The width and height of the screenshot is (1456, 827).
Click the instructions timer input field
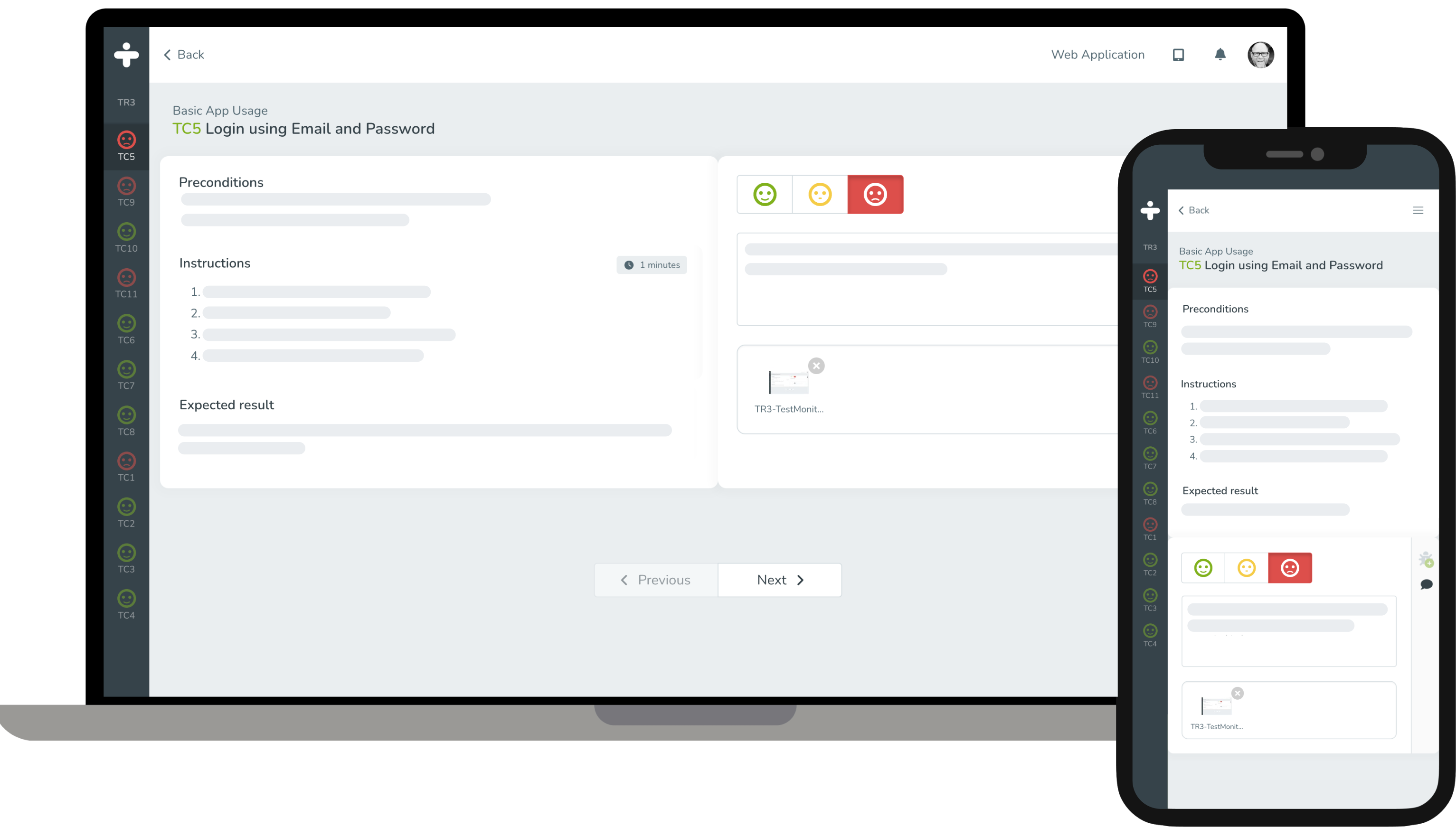[x=651, y=265]
